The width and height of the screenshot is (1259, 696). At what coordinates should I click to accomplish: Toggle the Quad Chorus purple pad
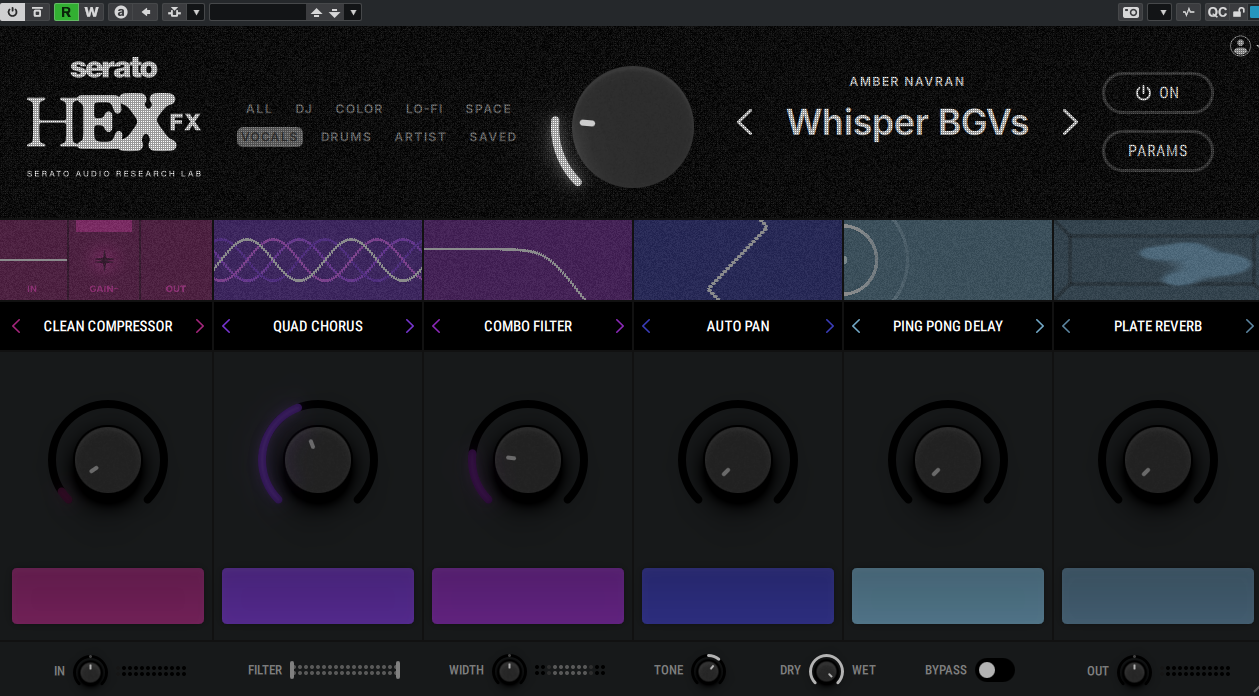tap(318, 596)
